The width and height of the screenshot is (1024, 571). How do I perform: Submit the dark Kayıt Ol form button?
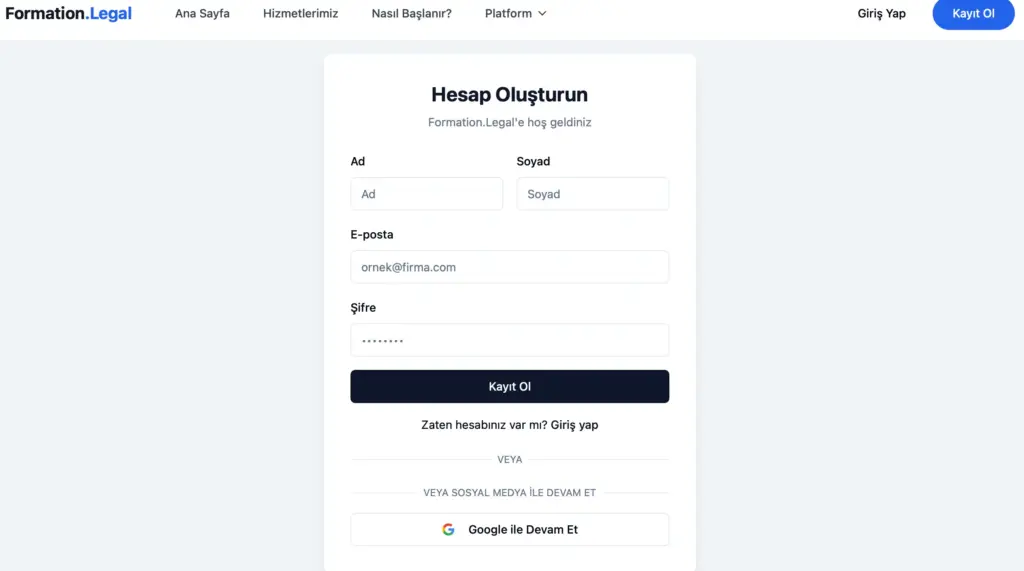[509, 387]
